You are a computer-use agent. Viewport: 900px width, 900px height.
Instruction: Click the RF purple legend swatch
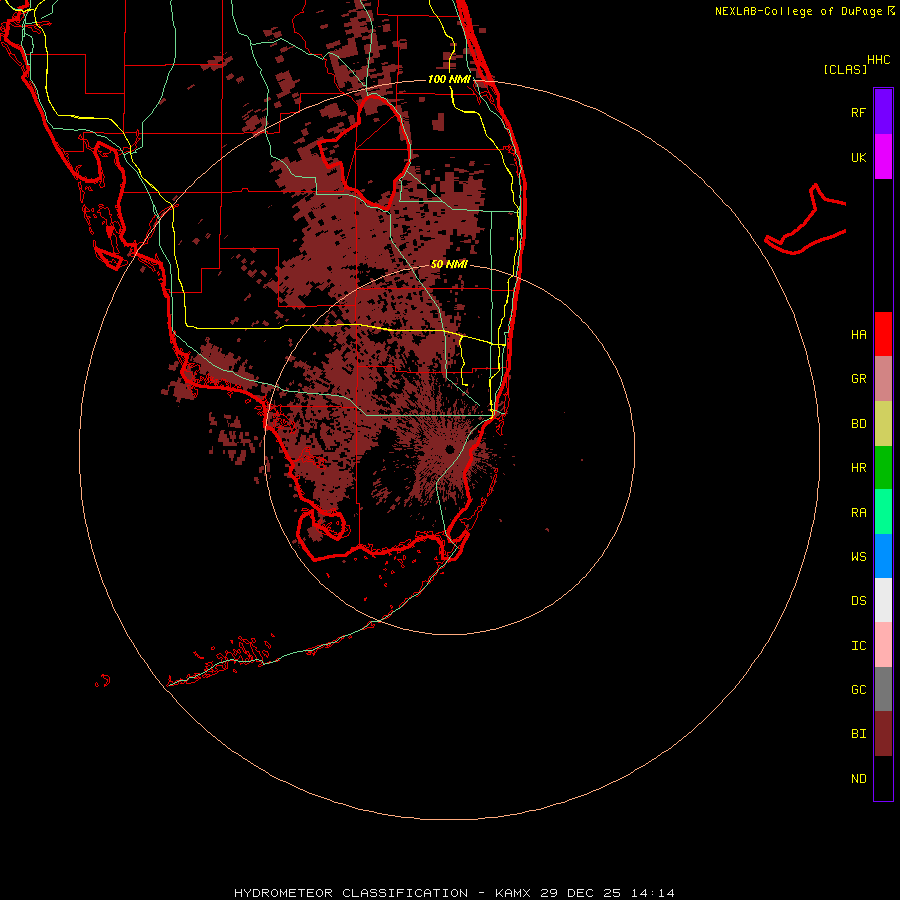(883, 112)
